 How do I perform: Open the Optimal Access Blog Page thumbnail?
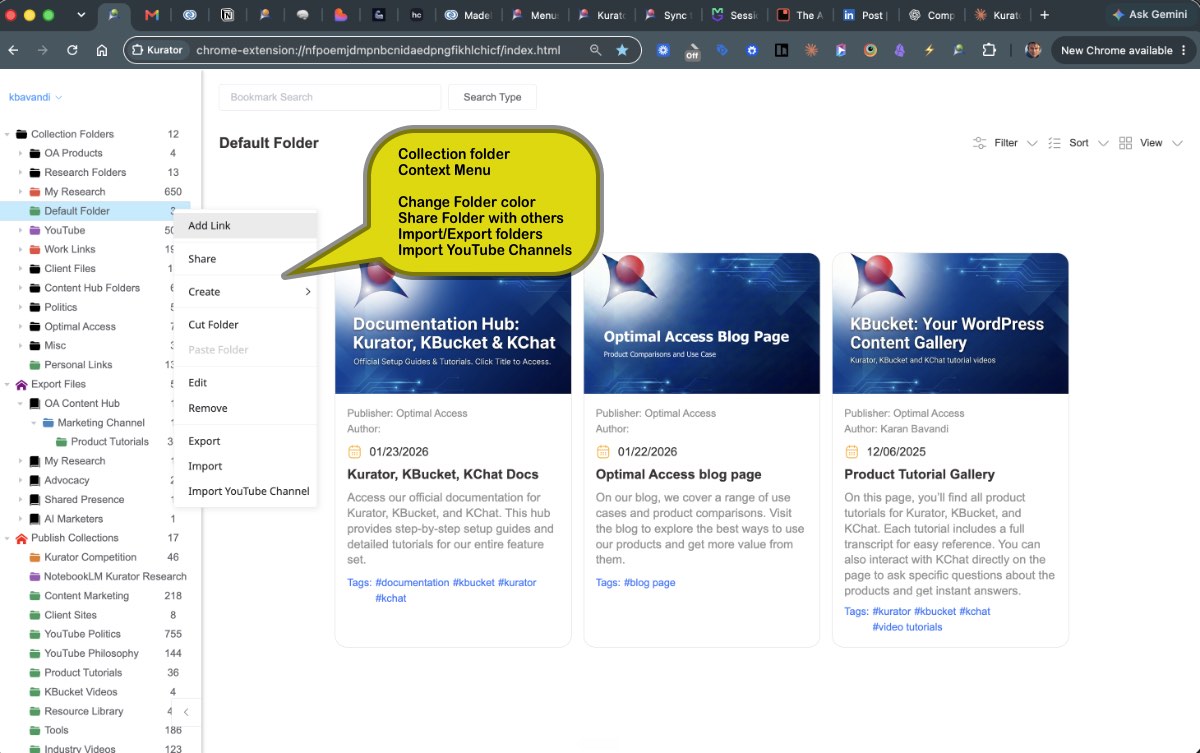coord(701,323)
